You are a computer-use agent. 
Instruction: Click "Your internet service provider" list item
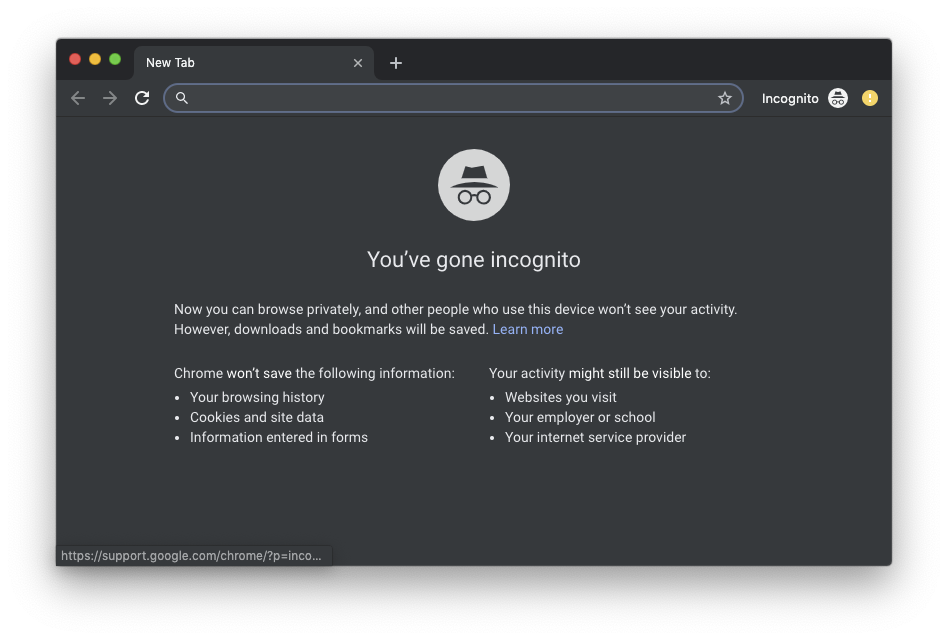pyautogui.click(x=596, y=437)
